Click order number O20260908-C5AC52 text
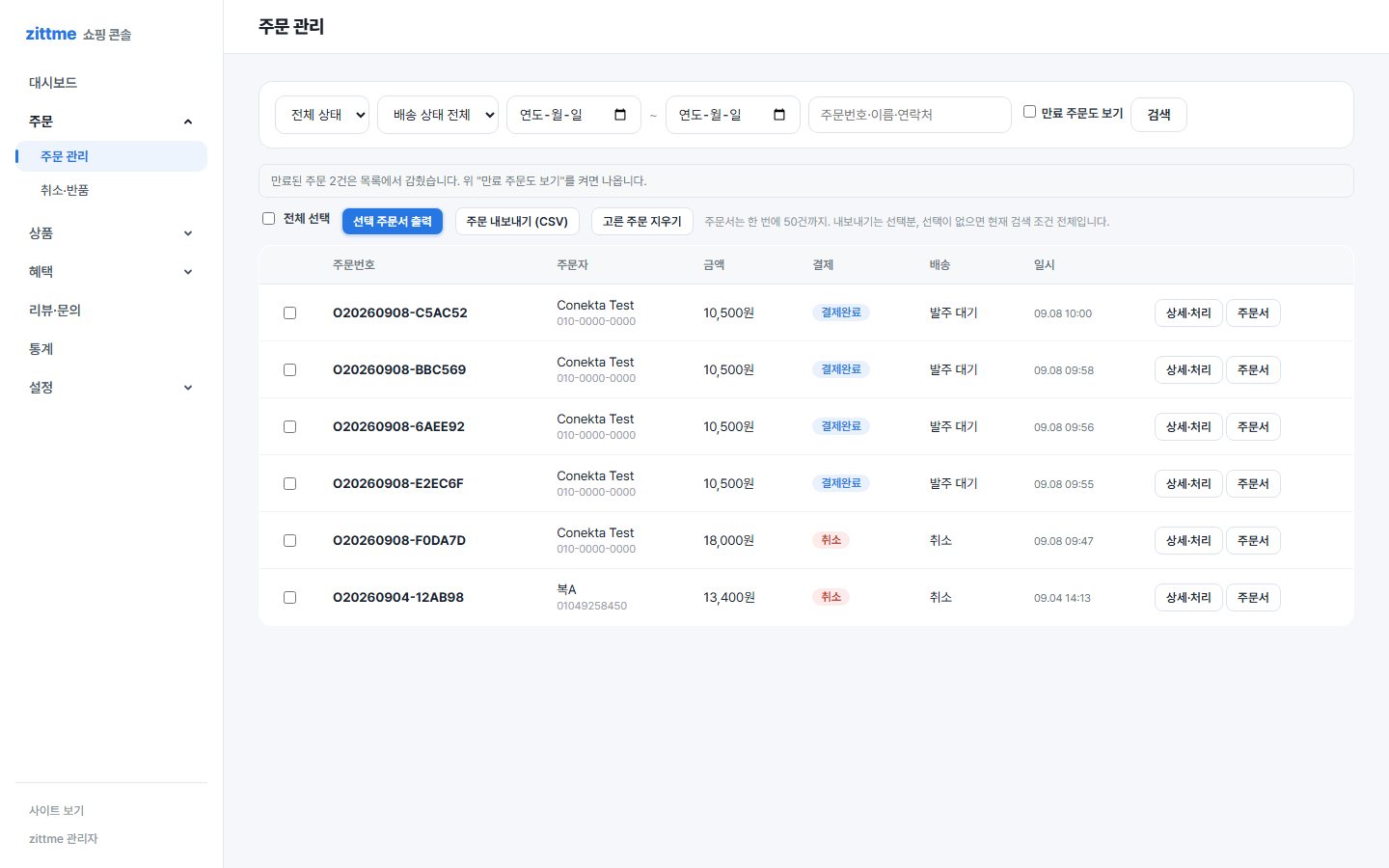Screen dimensions: 1389x868 tap(400, 313)
